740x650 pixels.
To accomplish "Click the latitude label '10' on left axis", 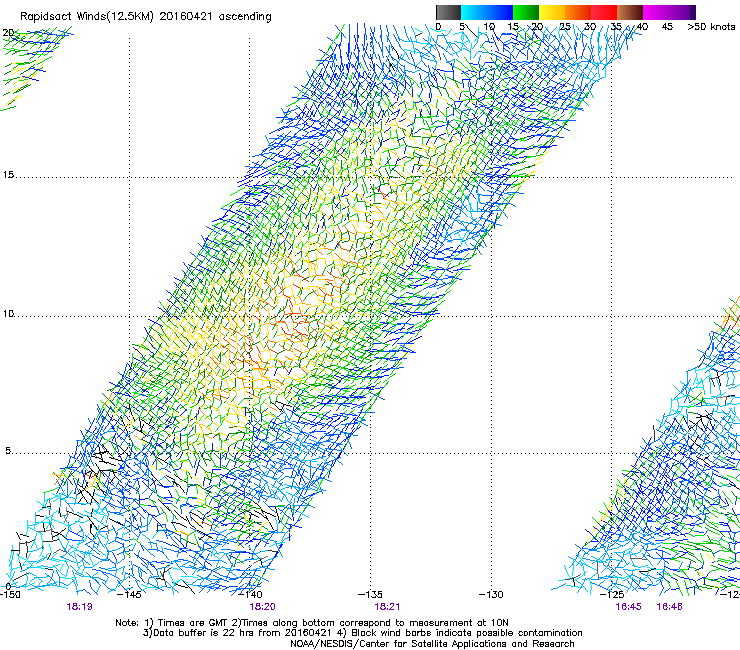I will pyautogui.click(x=8, y=313).
